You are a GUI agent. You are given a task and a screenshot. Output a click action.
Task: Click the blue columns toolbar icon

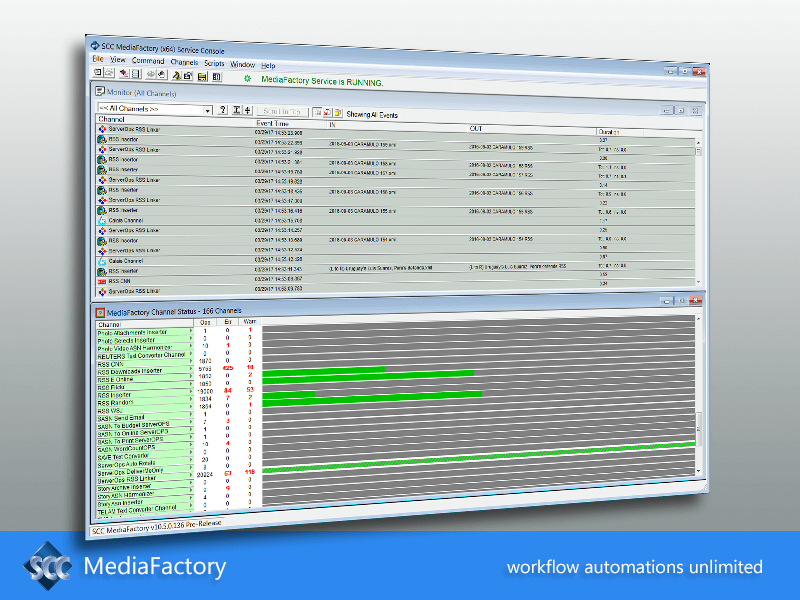tap(217, 77)
